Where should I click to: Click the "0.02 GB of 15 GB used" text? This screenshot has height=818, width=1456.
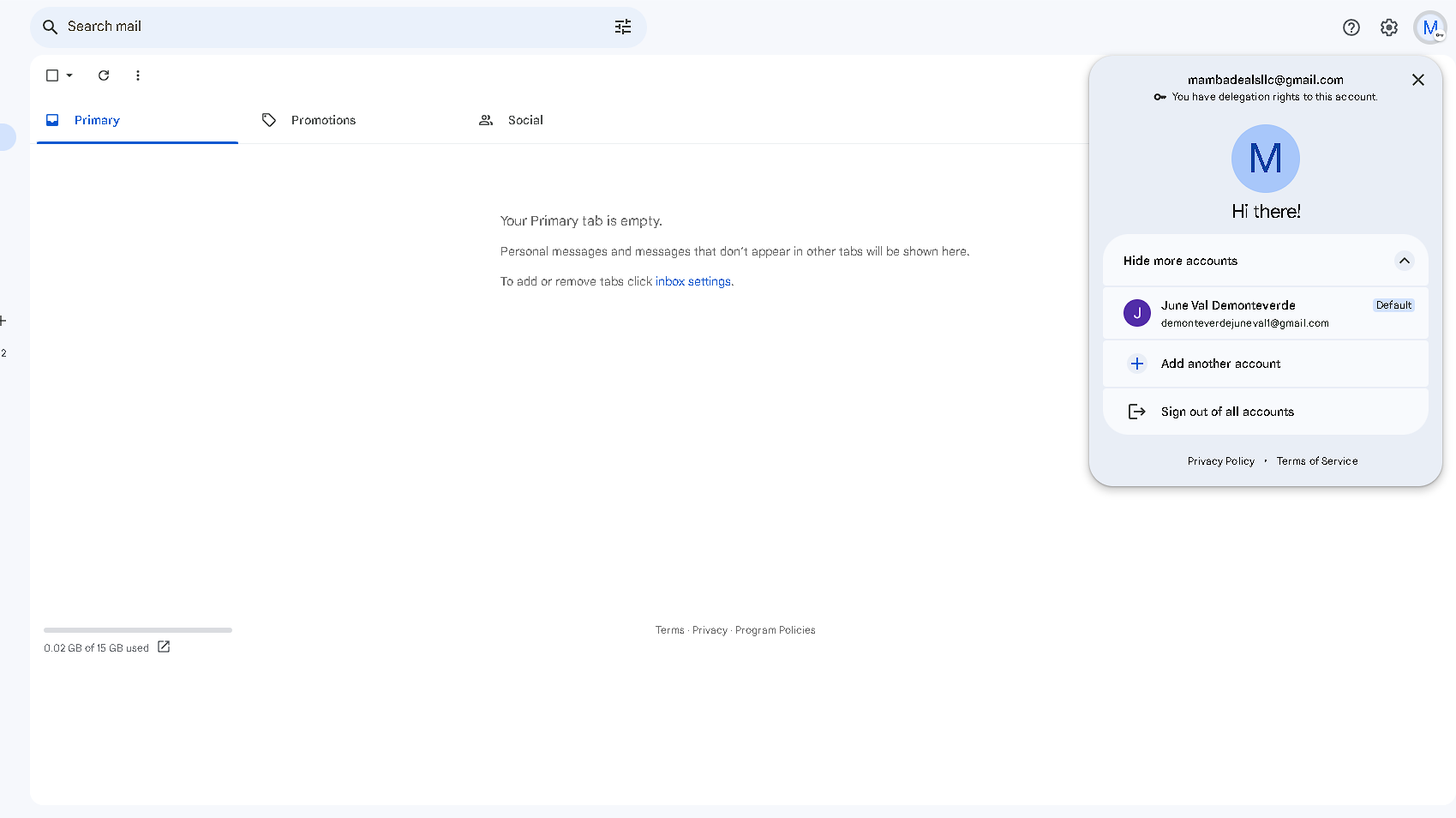pyautogui.click(x=96, y=648)
